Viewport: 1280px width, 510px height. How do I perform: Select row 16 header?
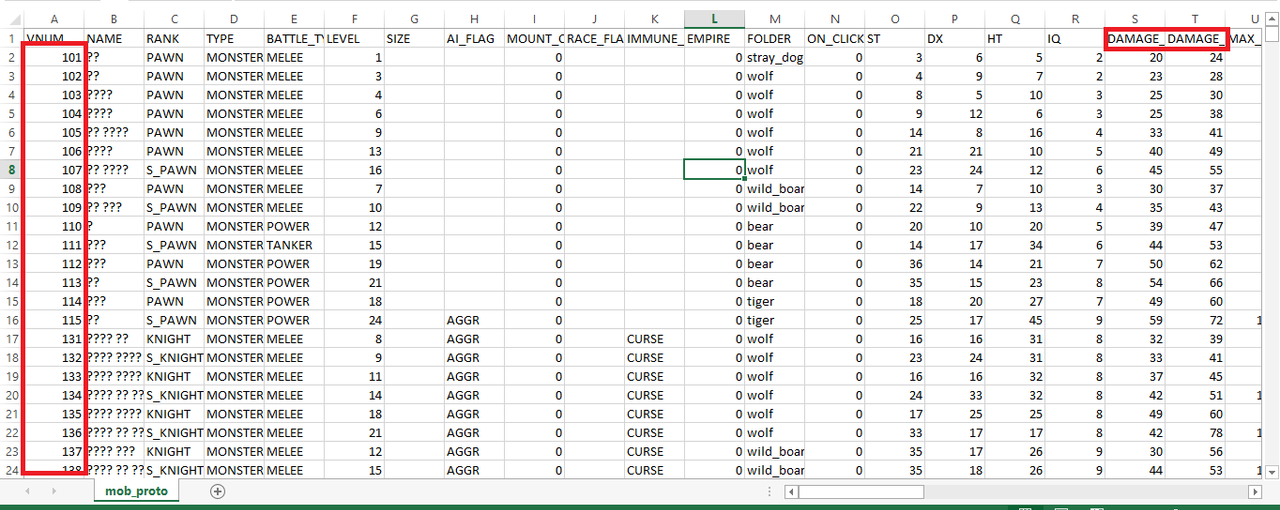pos(11,320)
